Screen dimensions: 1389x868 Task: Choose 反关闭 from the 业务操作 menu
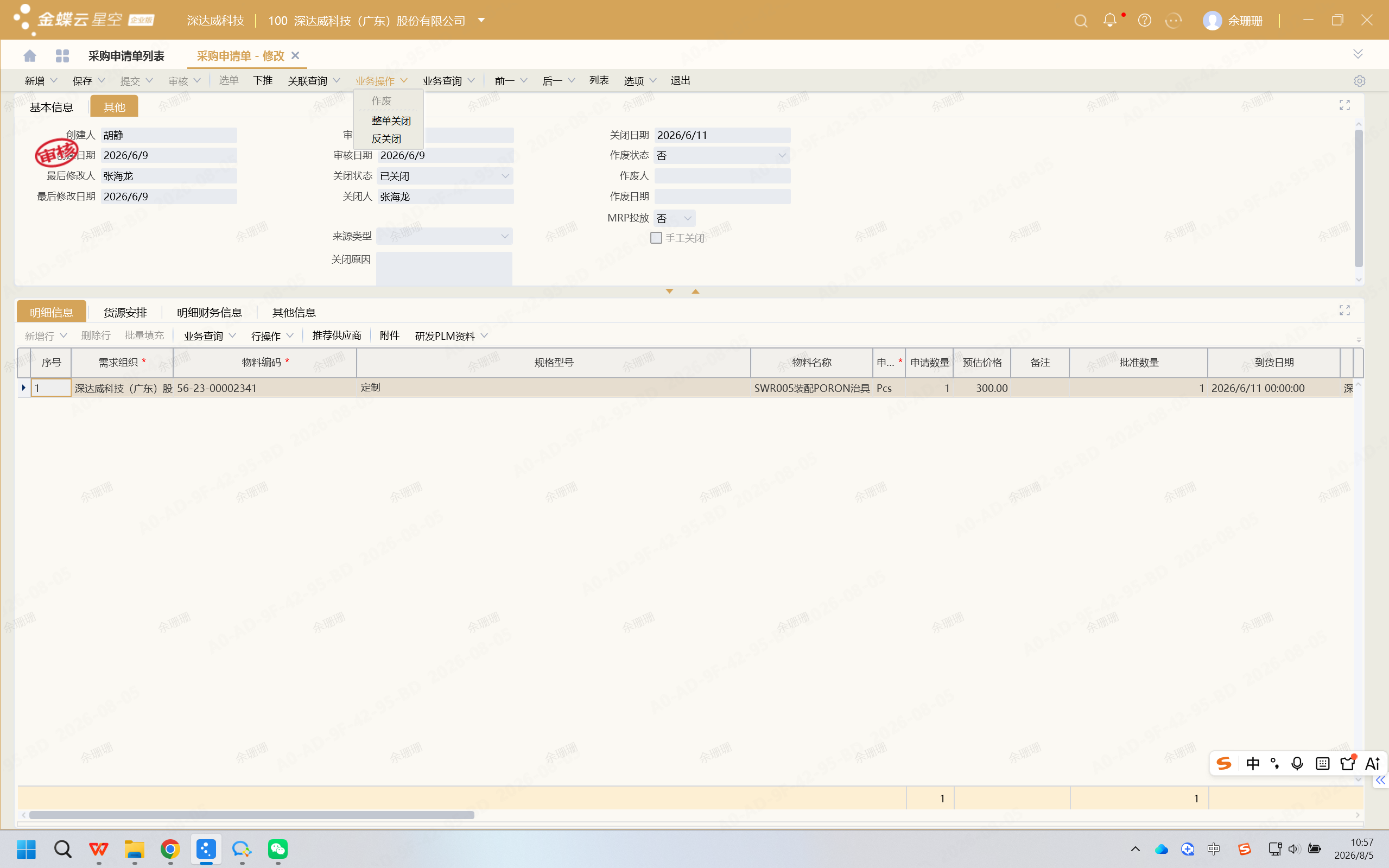(x=386, y=139)
